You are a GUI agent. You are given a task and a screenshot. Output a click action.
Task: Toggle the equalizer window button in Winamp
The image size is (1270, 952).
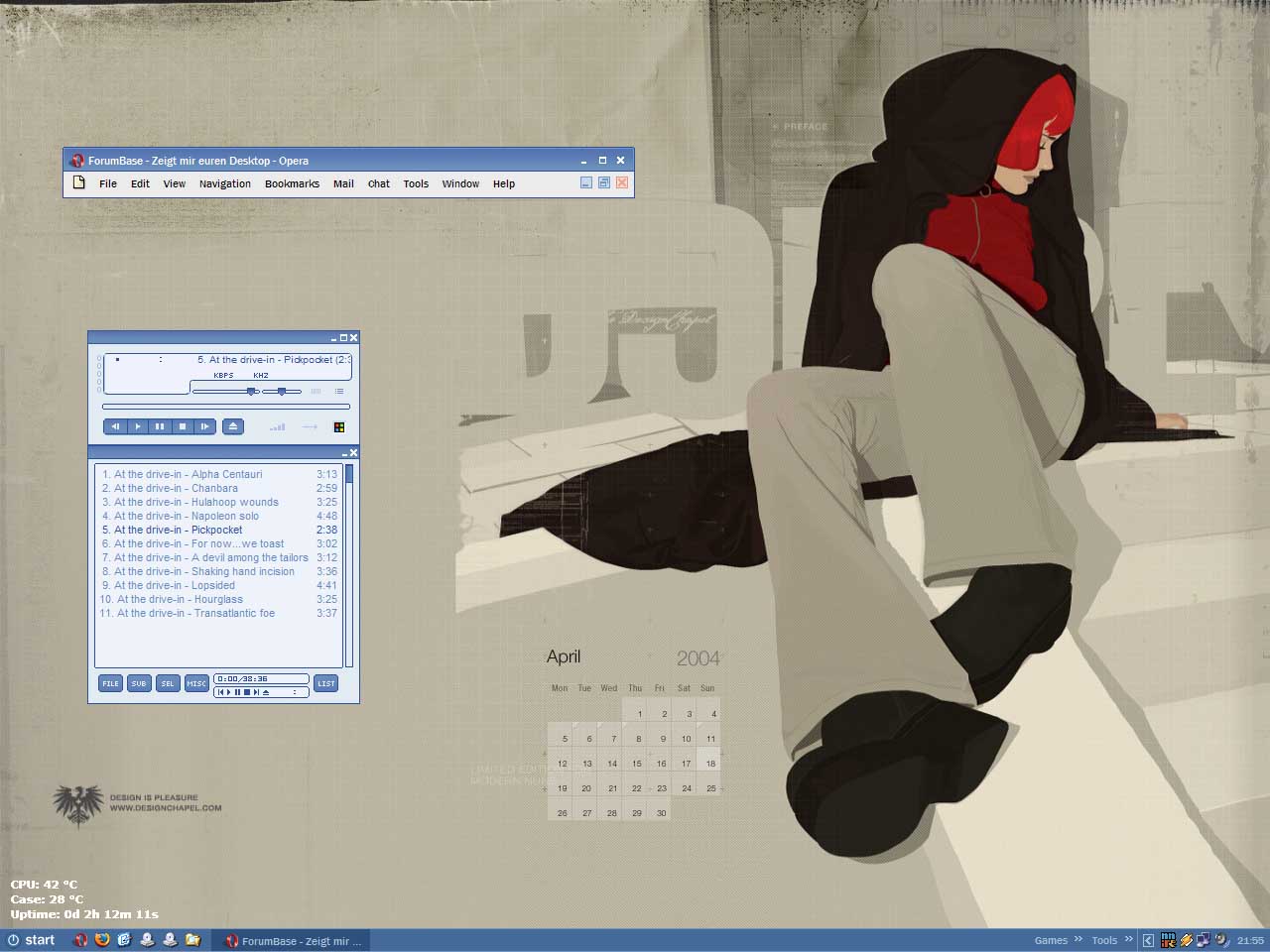click(x=317, y=392)
